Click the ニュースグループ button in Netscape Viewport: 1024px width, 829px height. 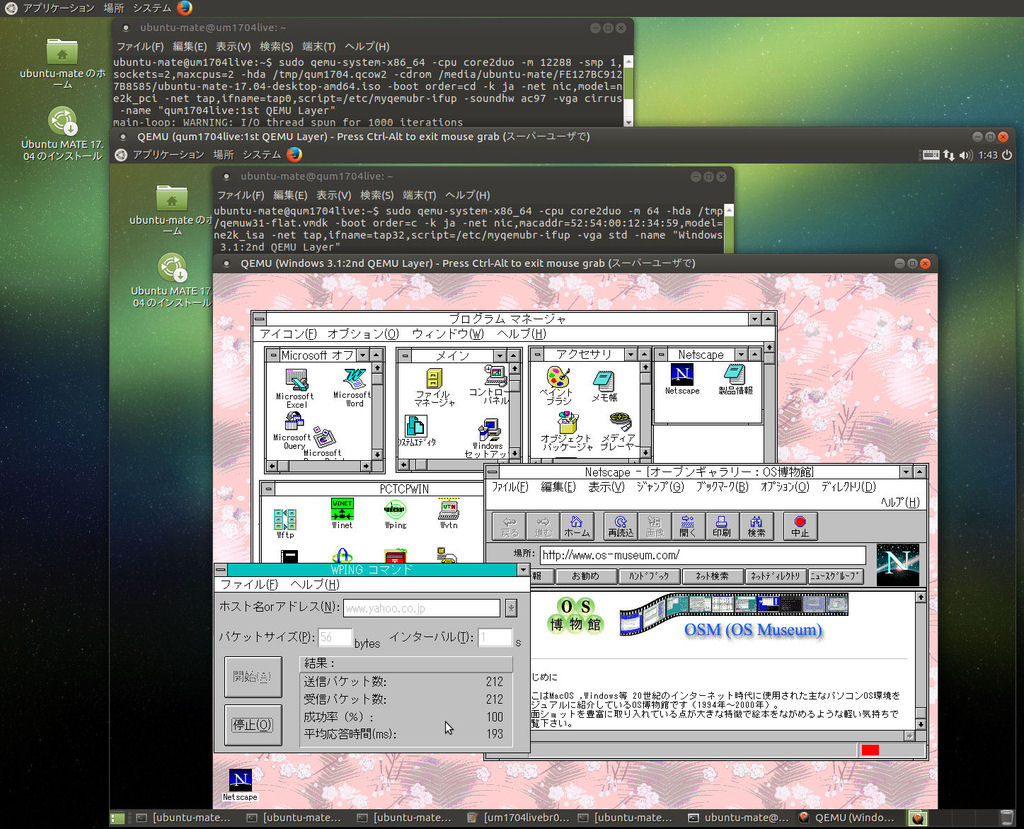836,576
